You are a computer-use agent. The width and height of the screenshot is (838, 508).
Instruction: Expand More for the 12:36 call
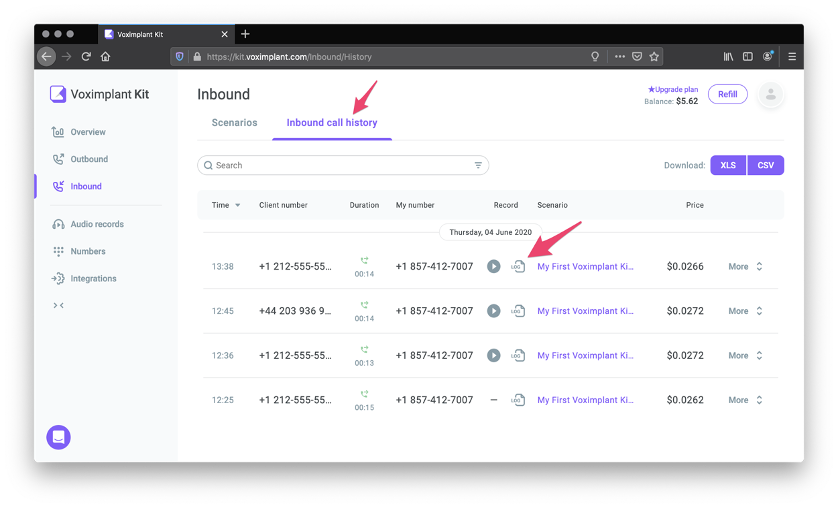[x=746, y=355]
